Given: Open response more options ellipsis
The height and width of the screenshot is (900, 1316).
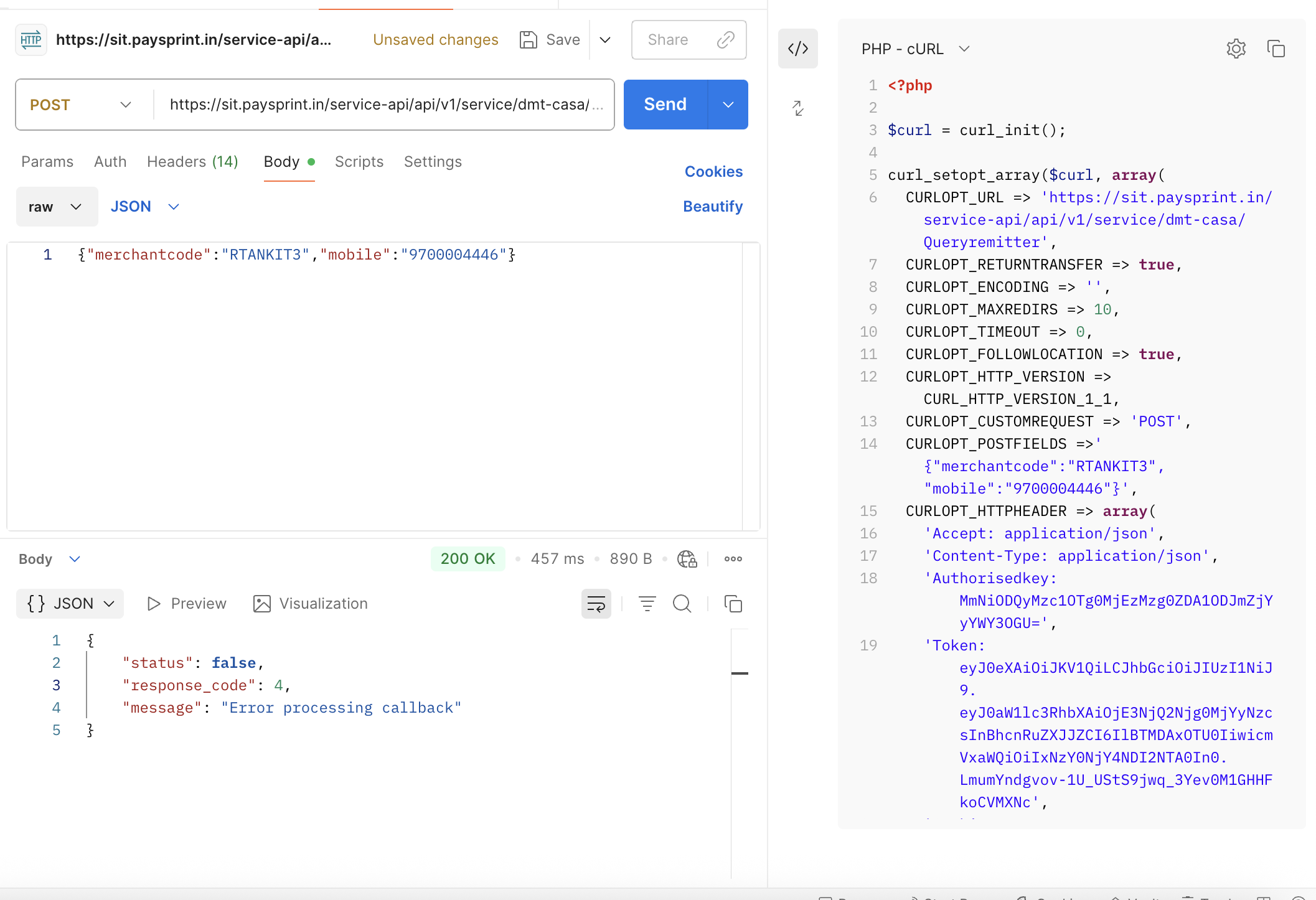Looking at the screenshot, I should point(733,559).
